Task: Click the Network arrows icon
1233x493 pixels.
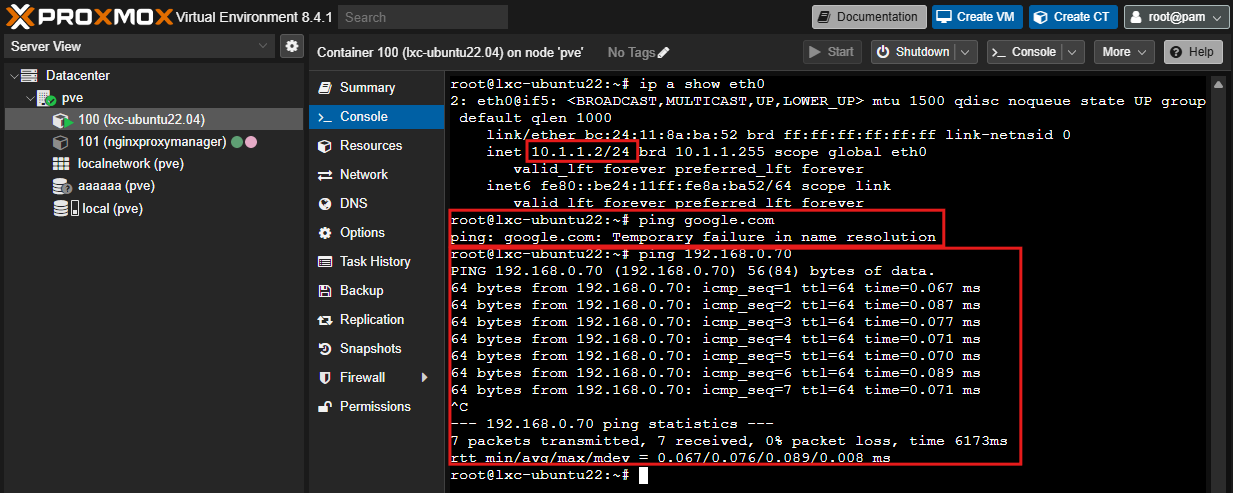Action: coord(324,175)
